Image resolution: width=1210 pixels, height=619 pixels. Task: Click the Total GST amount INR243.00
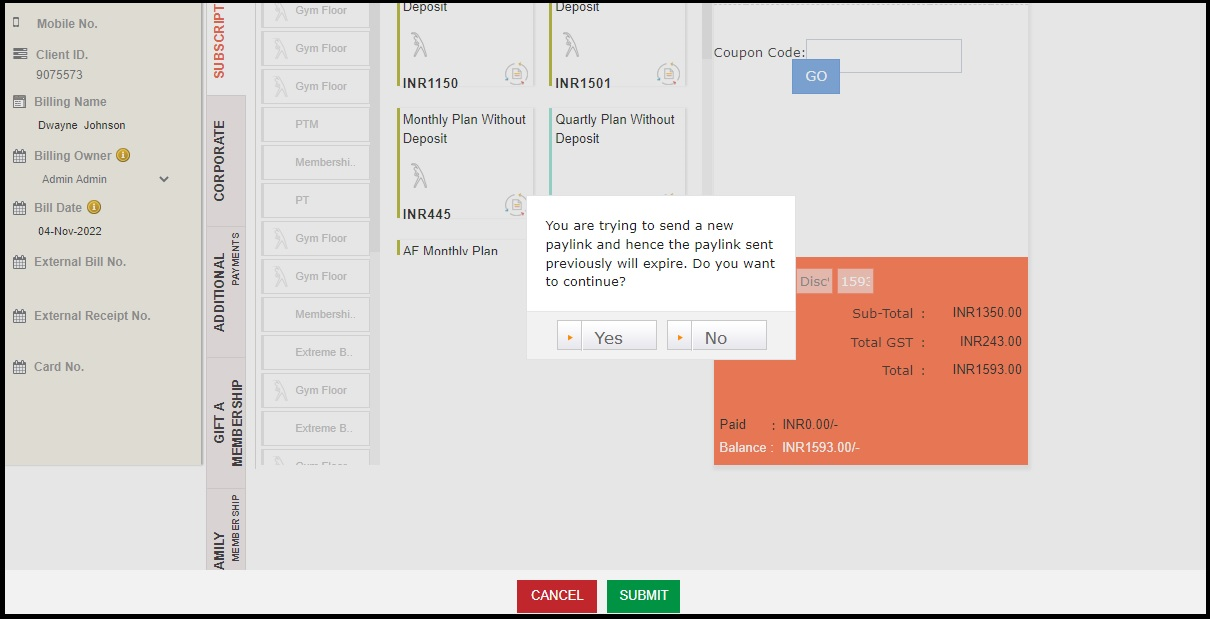click(x=991, y=341)
